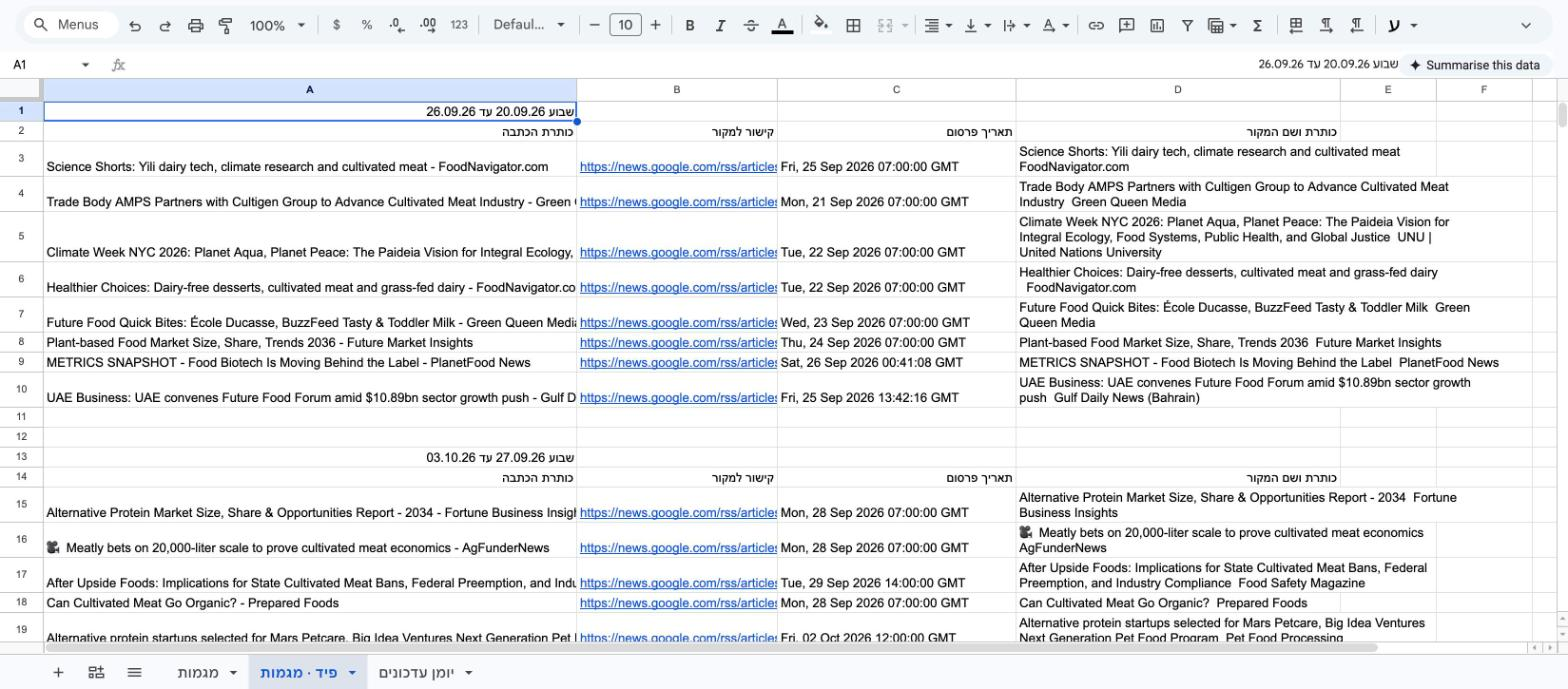Click the font size input field
This screenshot has width=1568, height=689.
point(625,25)
